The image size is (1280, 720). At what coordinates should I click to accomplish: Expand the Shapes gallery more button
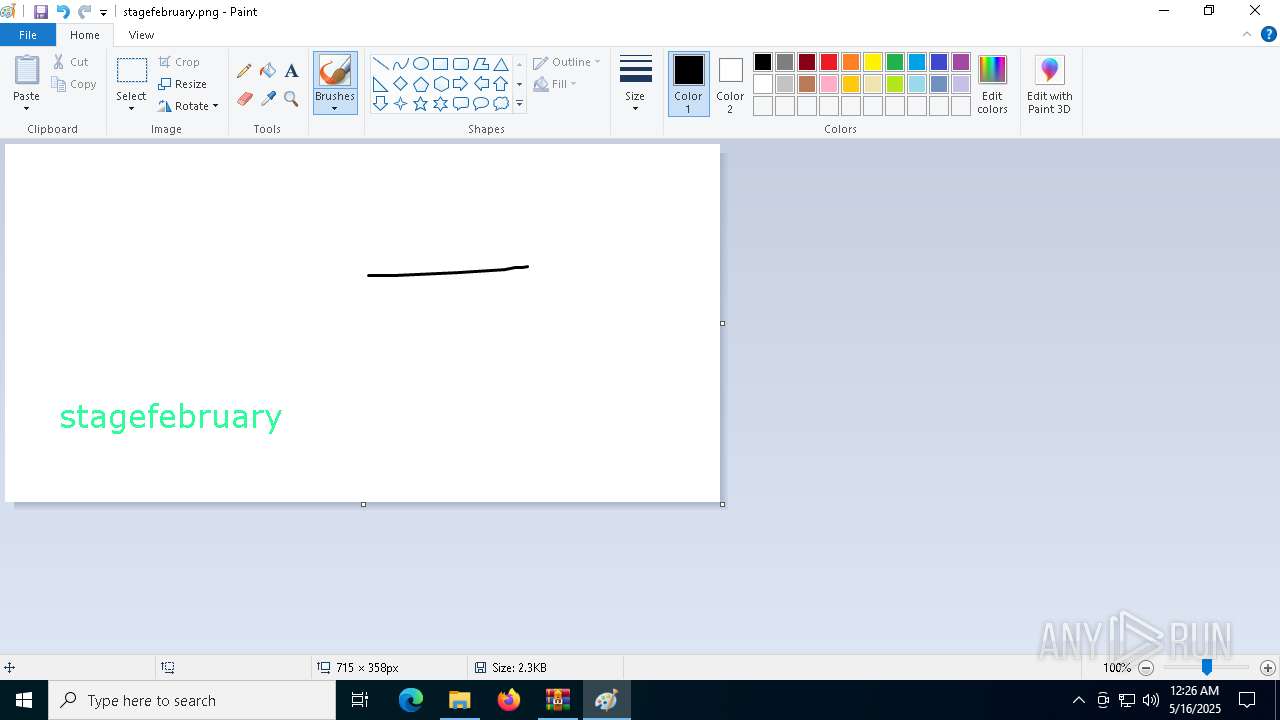519,104
